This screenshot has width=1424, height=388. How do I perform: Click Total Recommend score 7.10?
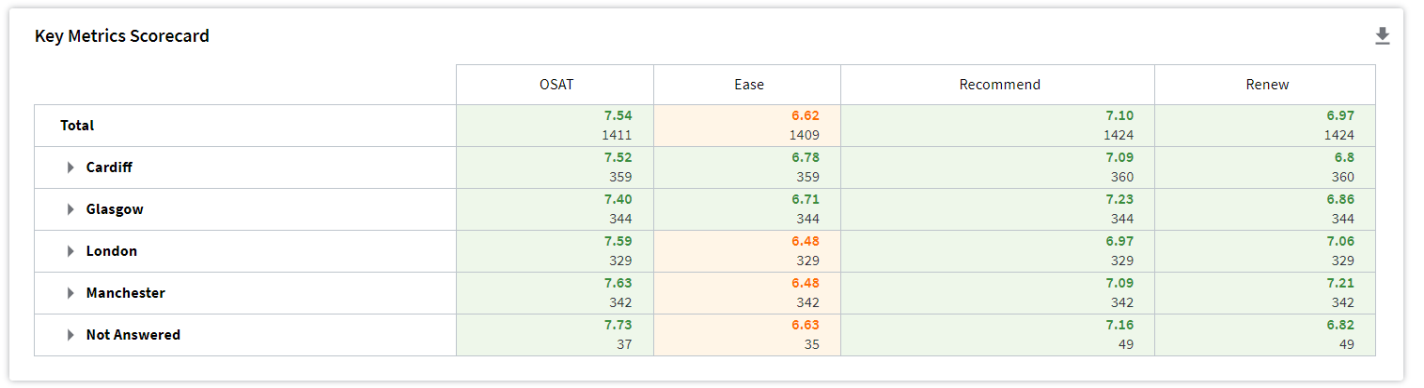(1120, 116)
